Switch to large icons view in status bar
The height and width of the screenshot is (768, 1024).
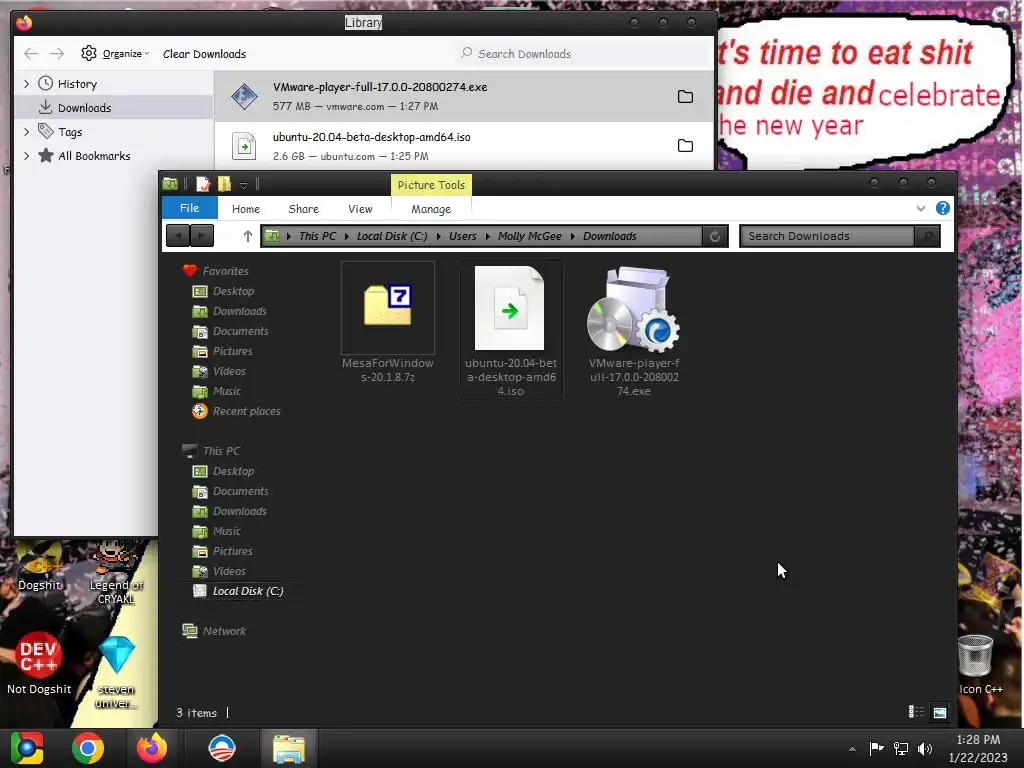(x=940, y=712)
